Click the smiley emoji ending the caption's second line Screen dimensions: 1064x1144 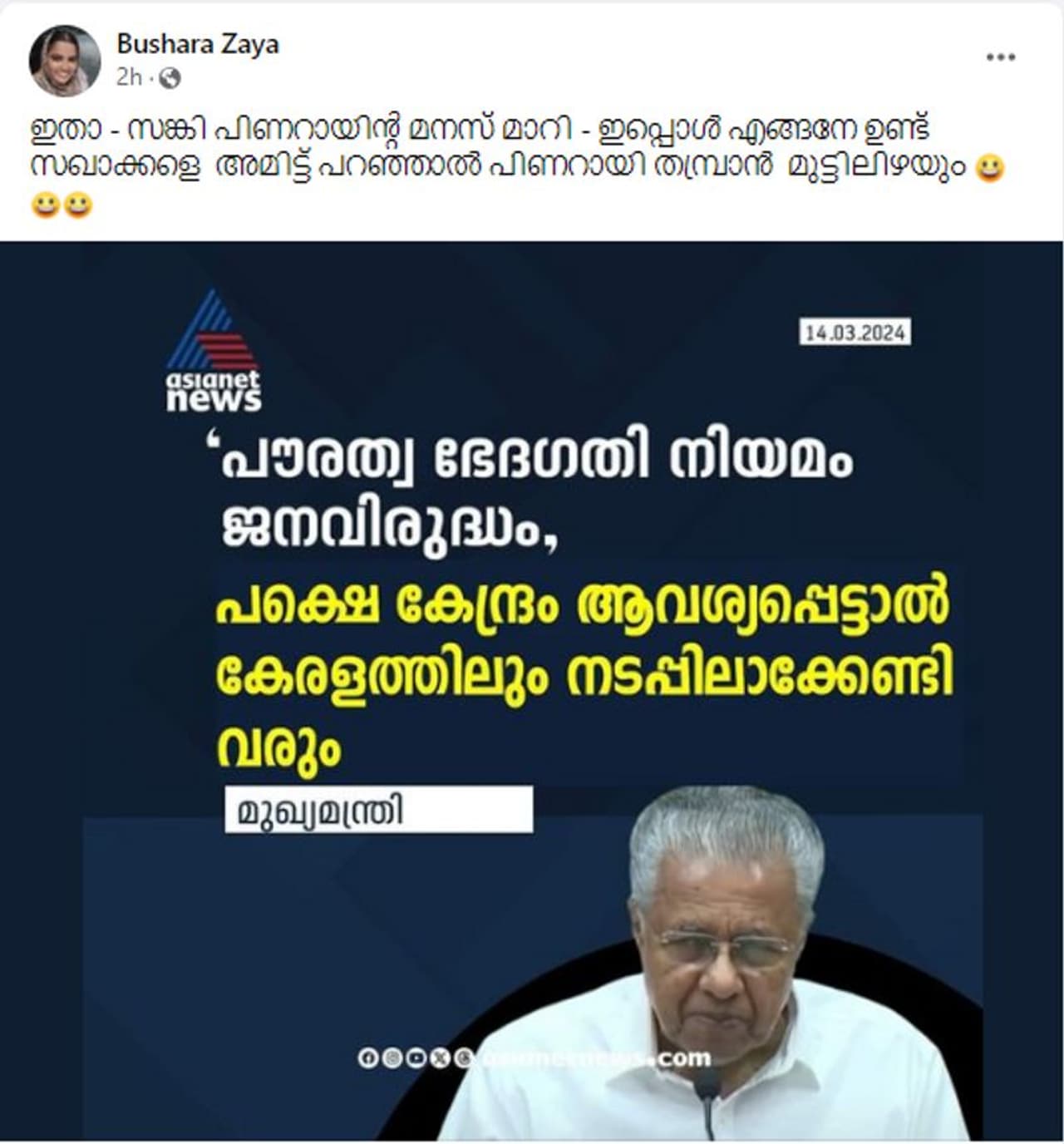click(989, 169)
